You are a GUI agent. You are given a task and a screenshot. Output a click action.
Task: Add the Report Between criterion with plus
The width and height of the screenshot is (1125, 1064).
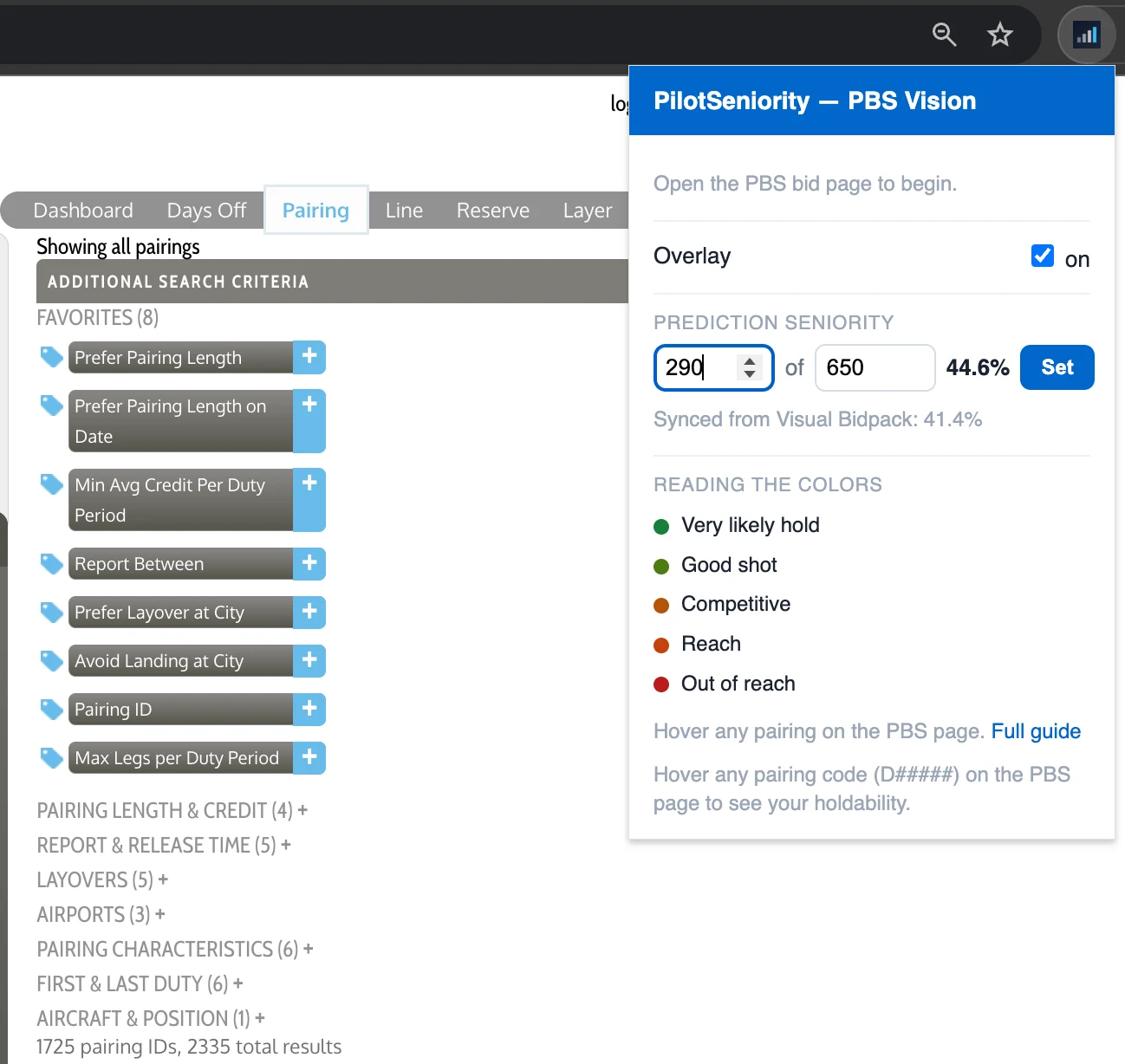coord(309,564)
